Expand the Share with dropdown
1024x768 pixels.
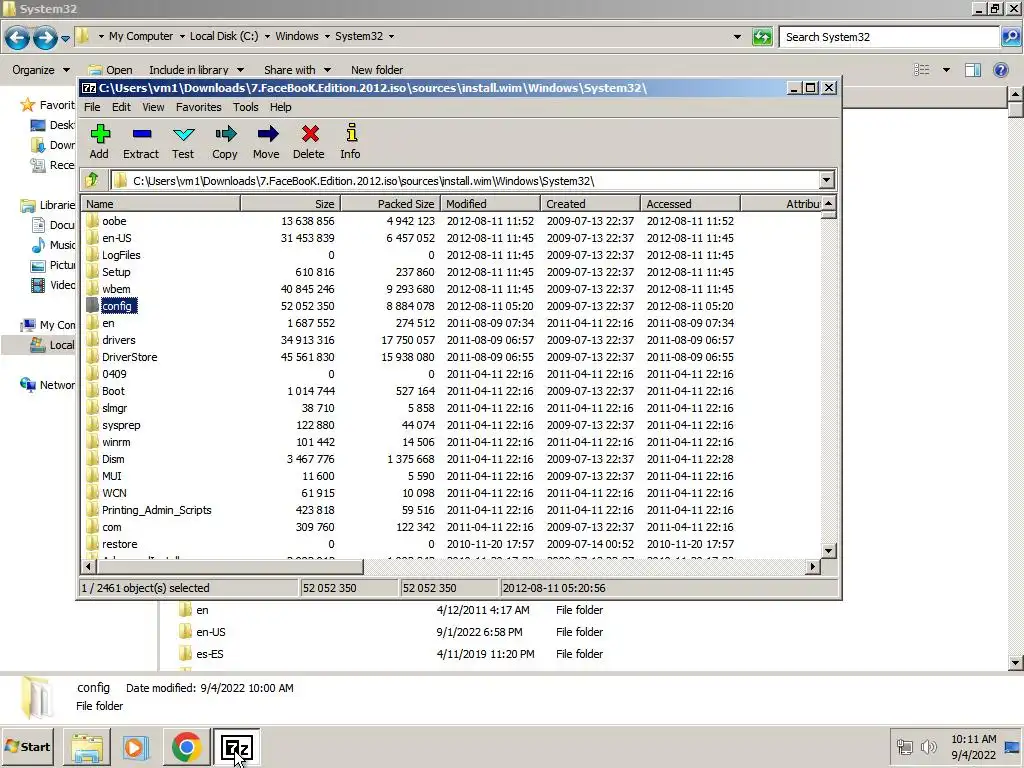pyautogui.click(x=297, y=70)
